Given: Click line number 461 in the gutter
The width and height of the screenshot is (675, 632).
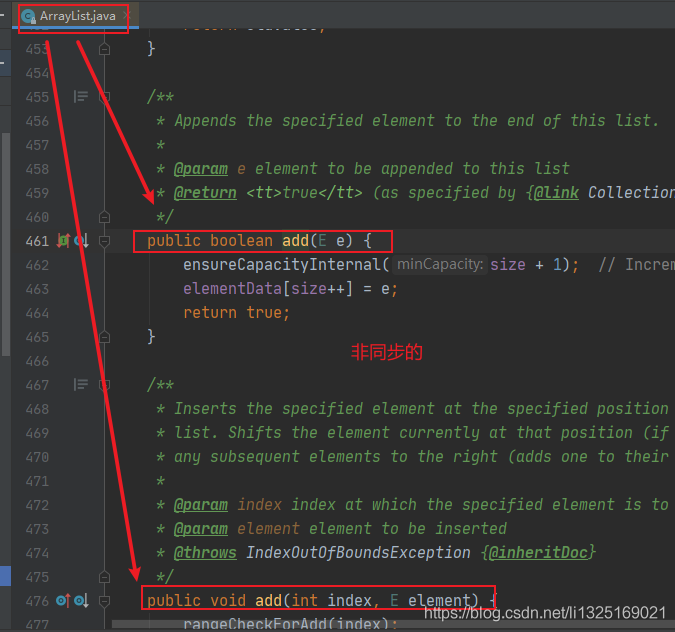Looking at the screenshot, I should (37, 241).
